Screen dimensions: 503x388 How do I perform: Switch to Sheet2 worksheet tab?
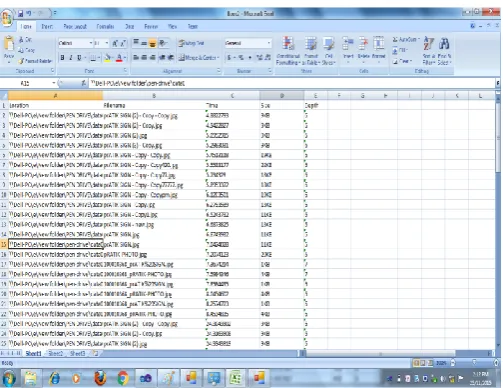[x=55, y=353]
